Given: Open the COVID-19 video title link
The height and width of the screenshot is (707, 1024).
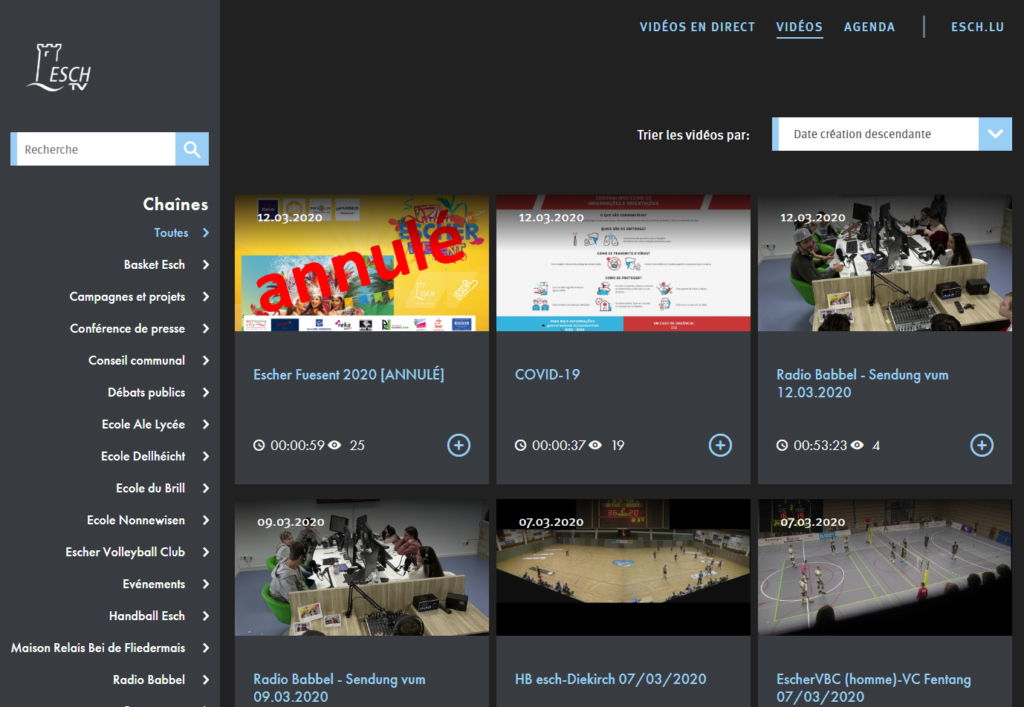Looking at the screenshot, I should pos(547,375).
